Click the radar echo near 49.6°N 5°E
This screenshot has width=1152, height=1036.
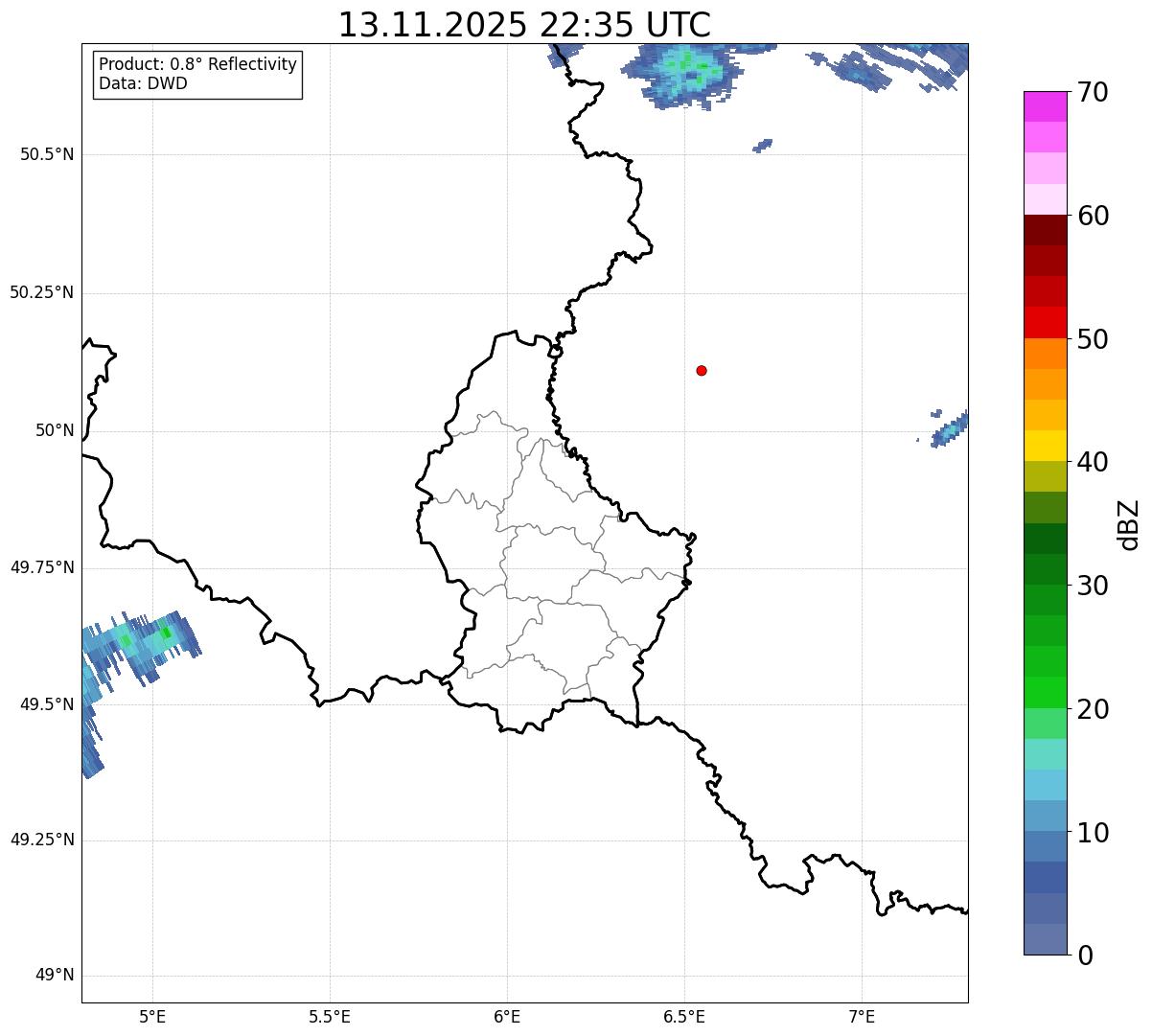coord(139,647)
